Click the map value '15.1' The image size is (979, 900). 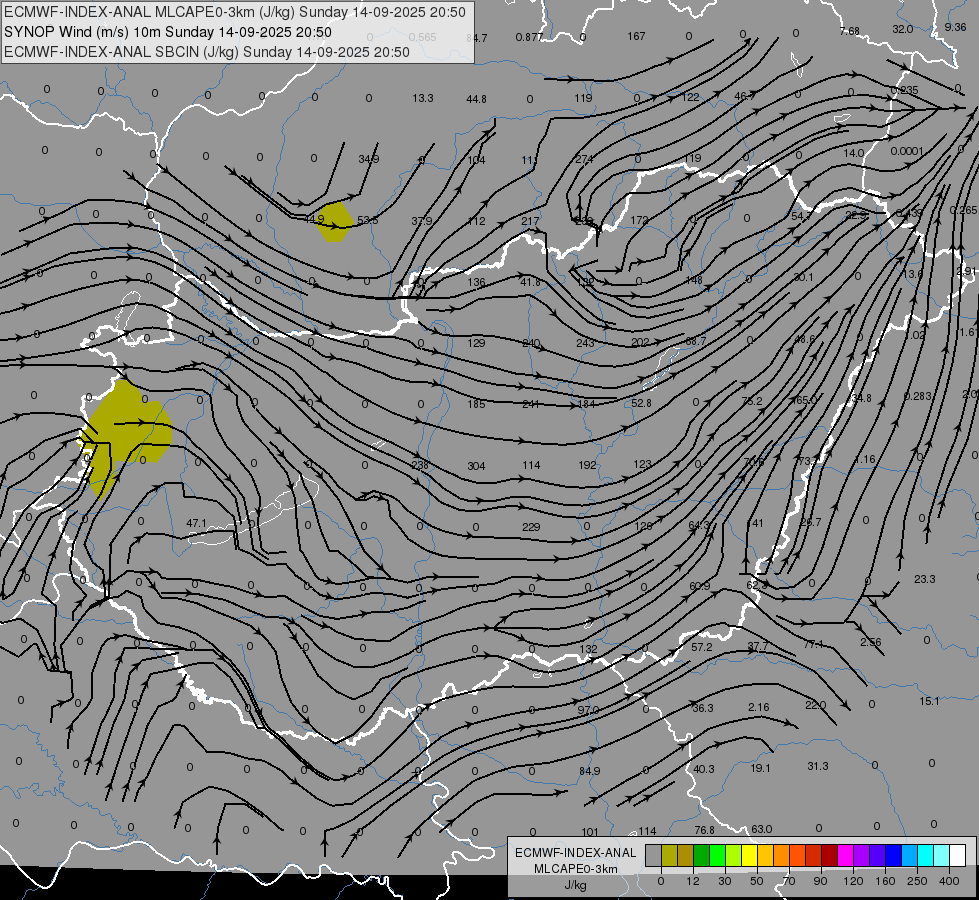(929, 701)
